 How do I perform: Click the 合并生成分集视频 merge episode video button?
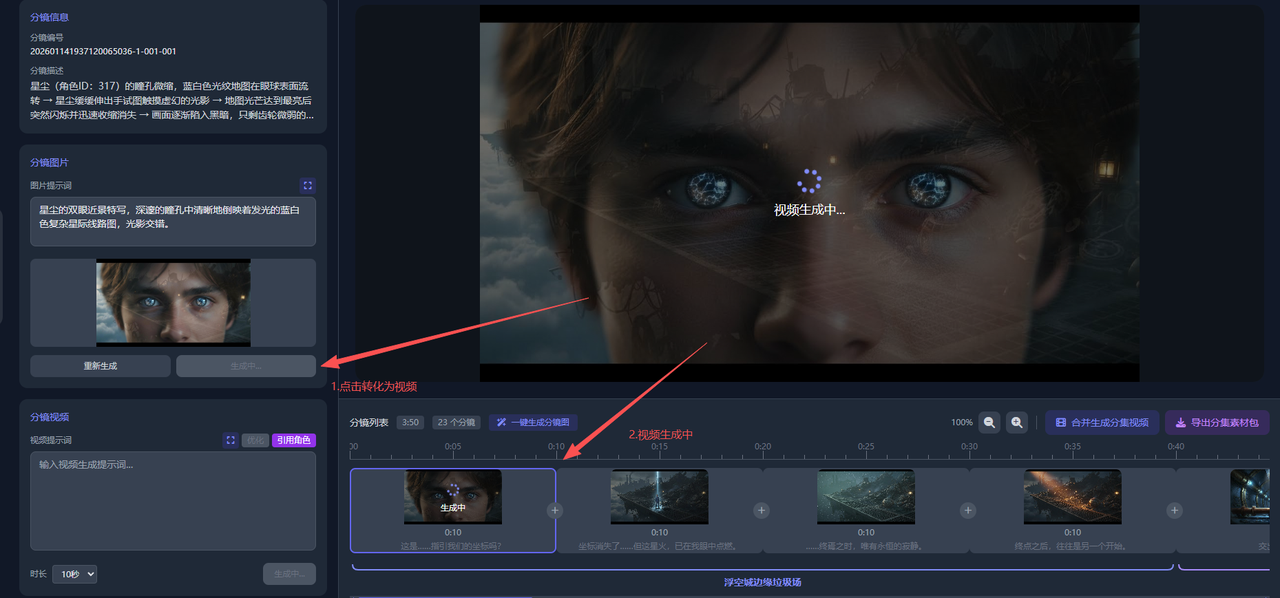1102,423
